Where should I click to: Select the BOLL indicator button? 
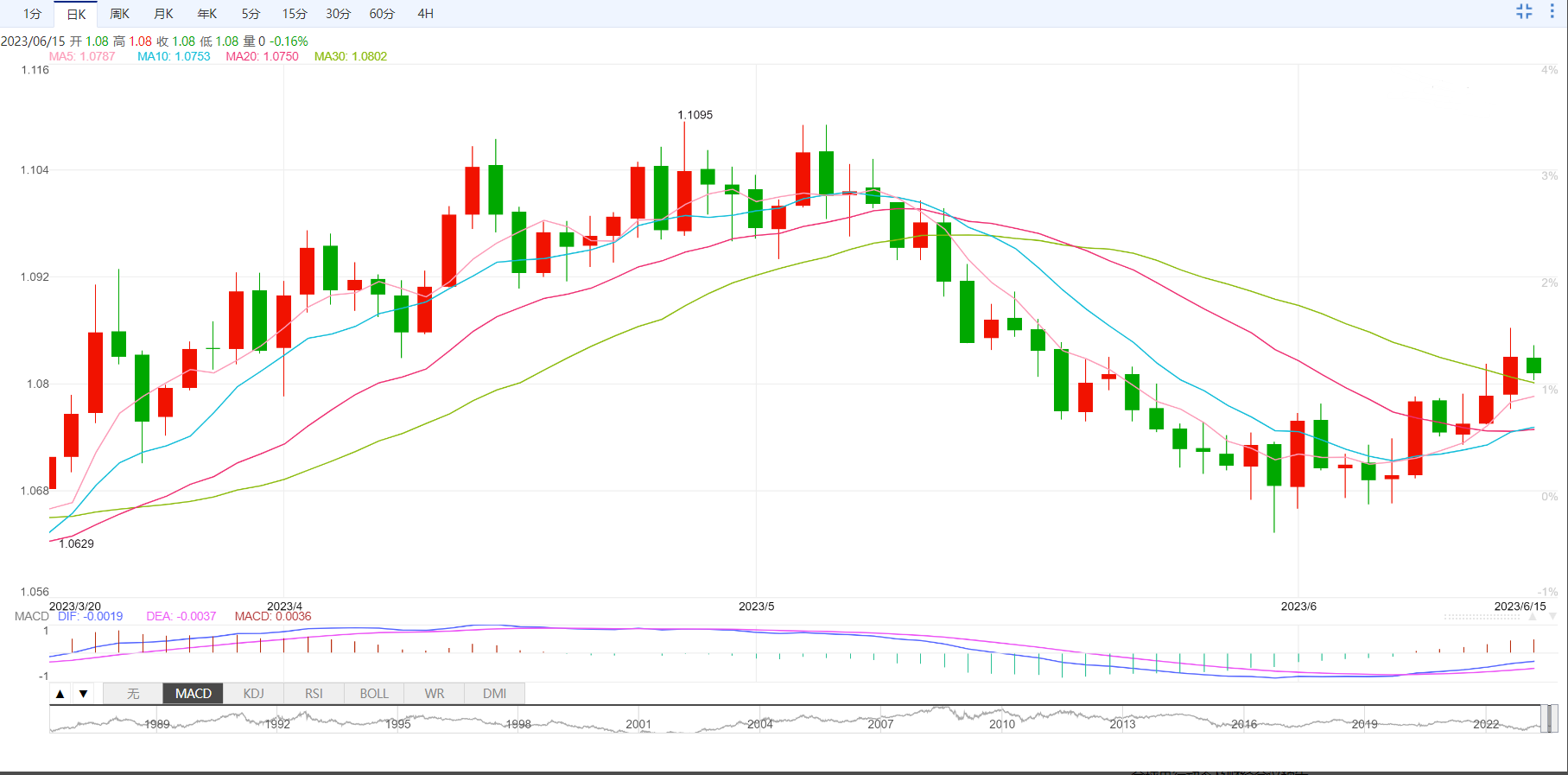point(374,694)
